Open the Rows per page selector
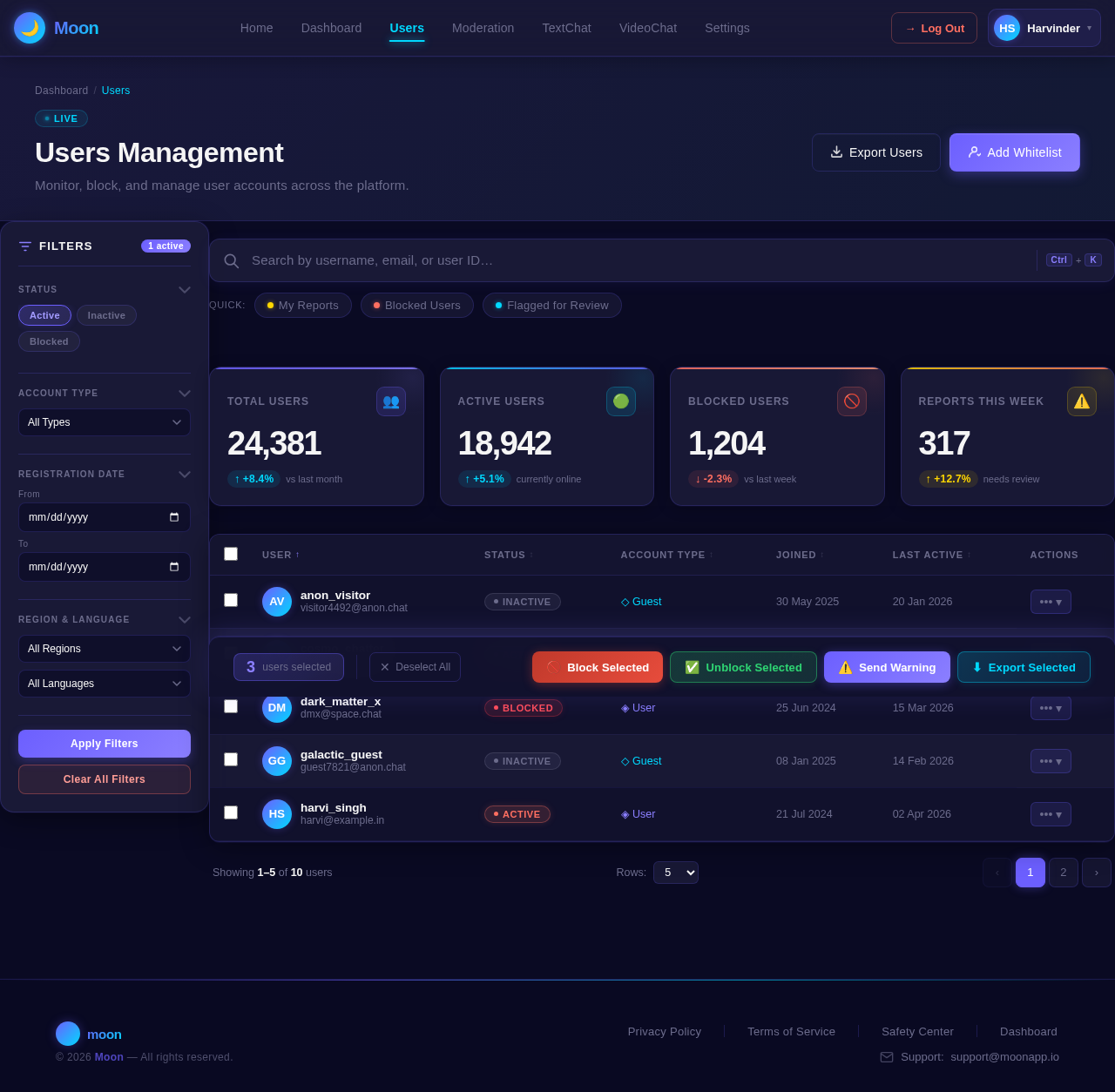1115x1092 pixels. [x=675, y=872]
